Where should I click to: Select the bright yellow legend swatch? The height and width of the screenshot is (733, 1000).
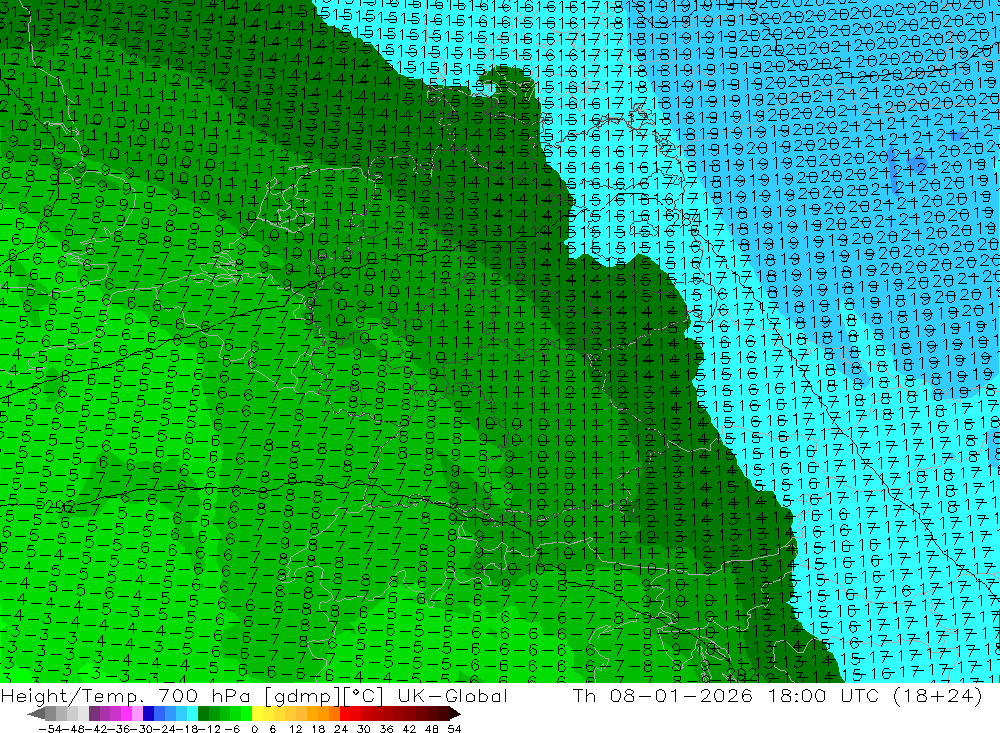257,714
